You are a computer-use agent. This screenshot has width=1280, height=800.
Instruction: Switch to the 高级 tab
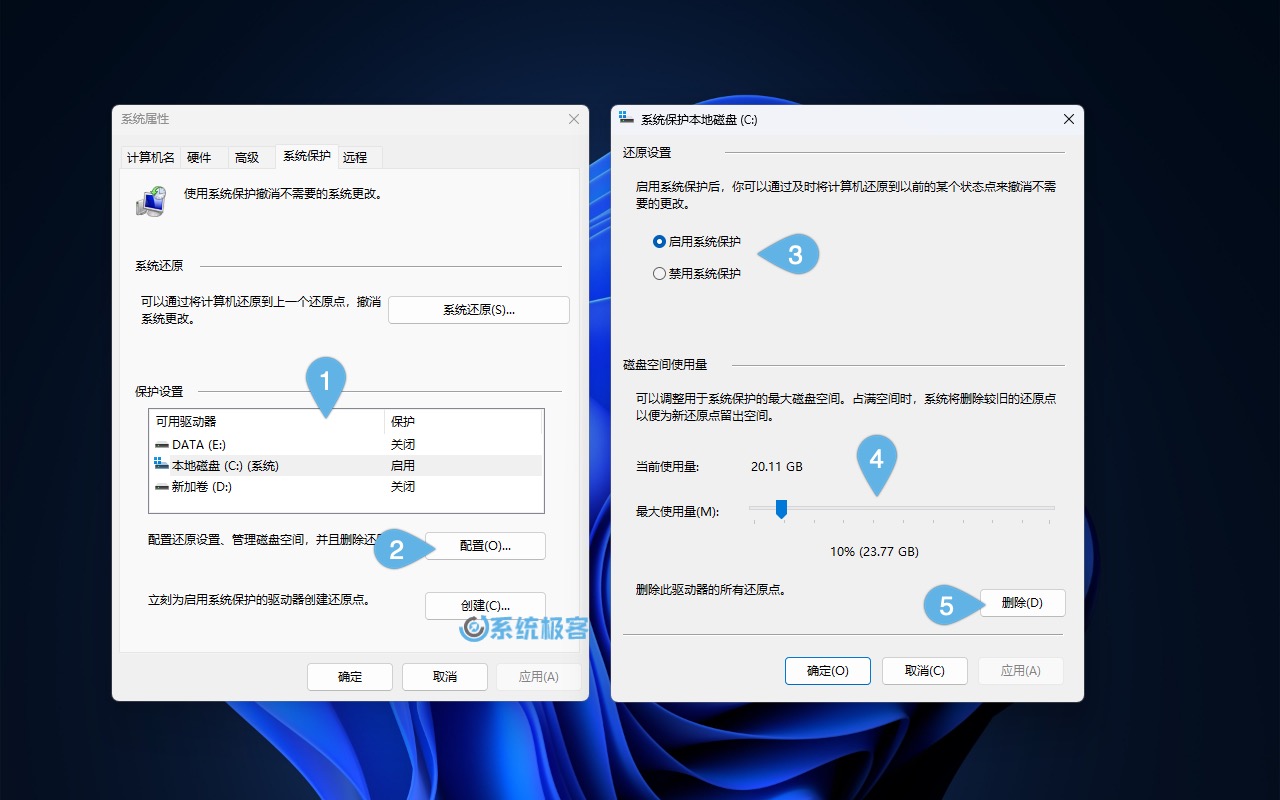tap(247, 157)
